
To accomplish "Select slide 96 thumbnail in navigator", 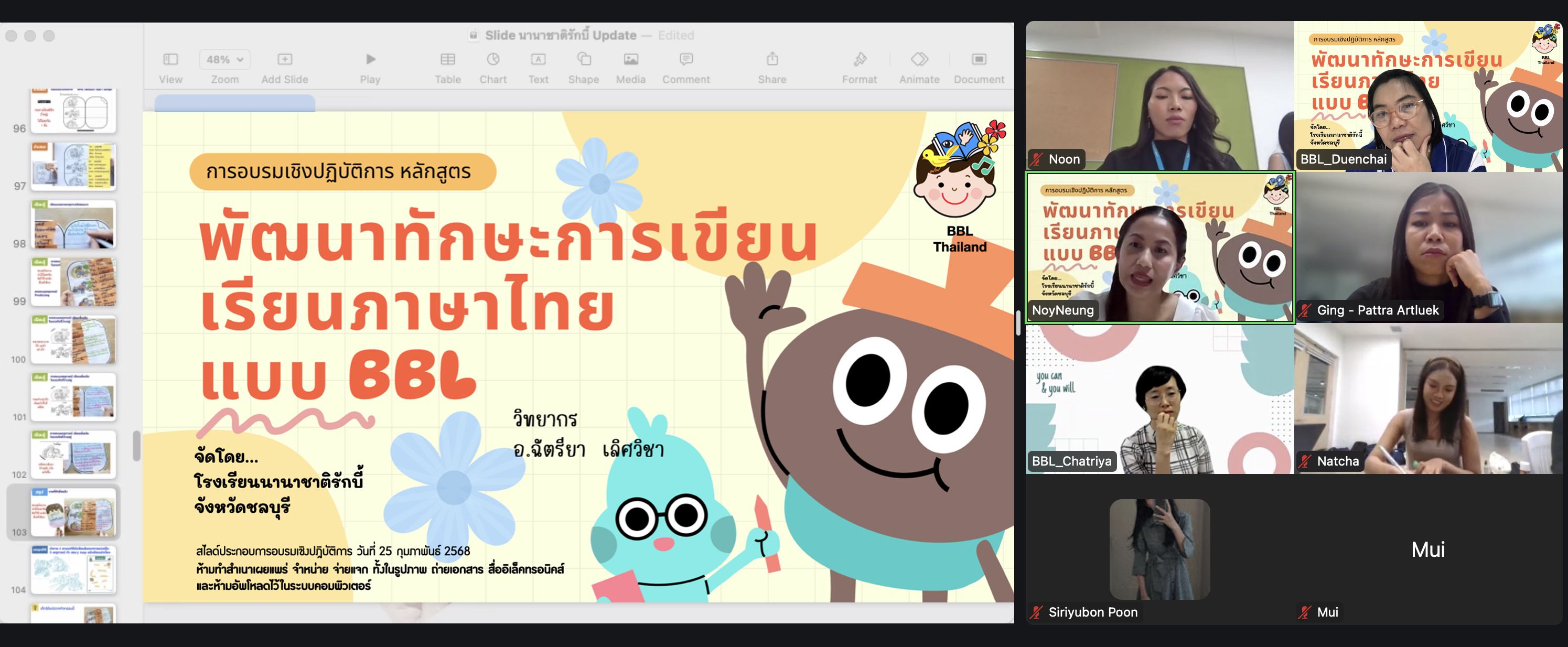I will tap(73, 110).
